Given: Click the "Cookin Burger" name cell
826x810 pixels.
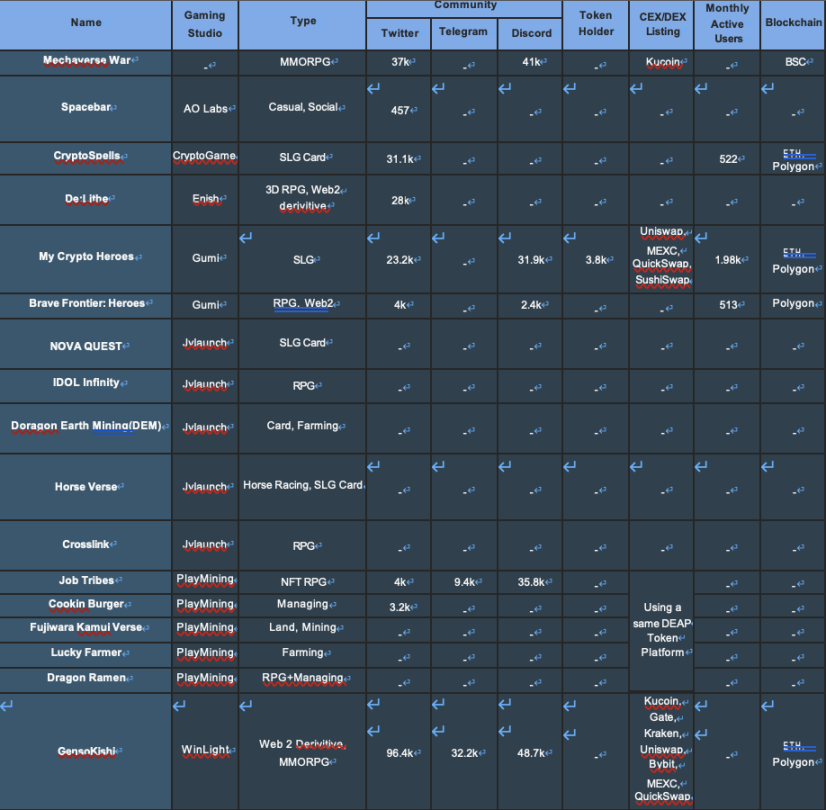Looking at the screenshot, I should pyautogui.click(x=86, y=605).
